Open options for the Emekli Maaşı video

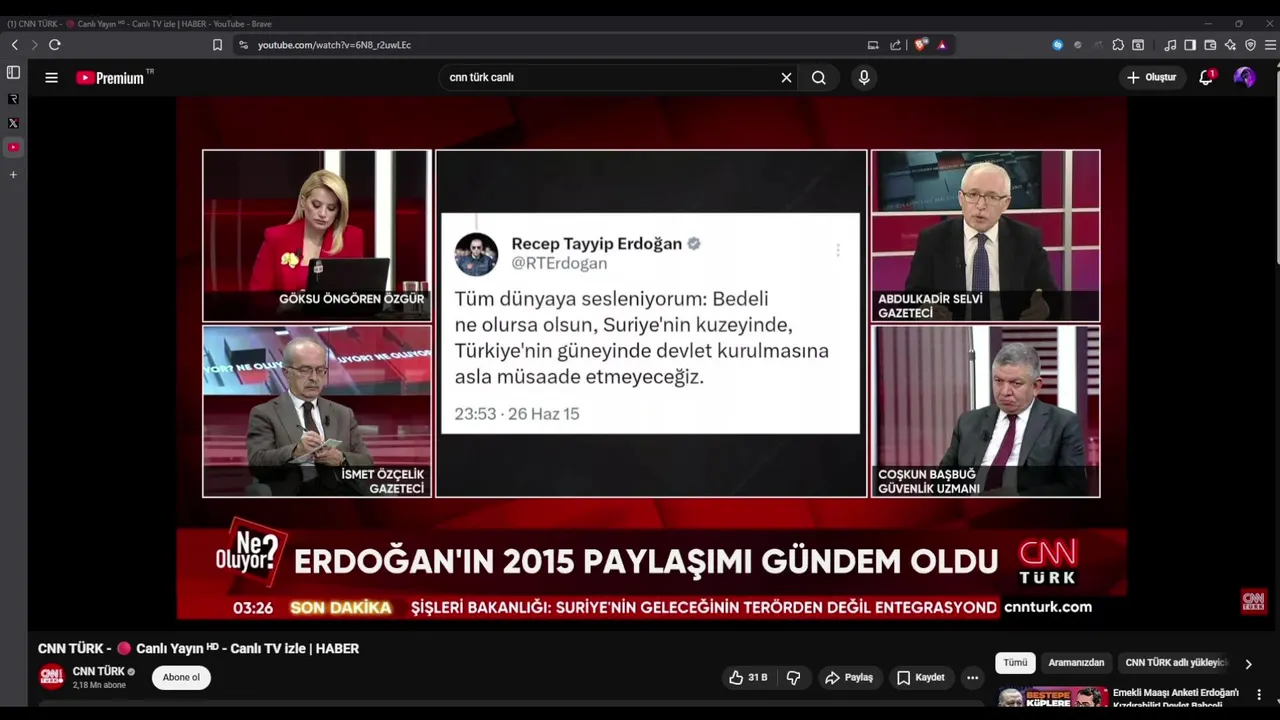click(1259, 695)
